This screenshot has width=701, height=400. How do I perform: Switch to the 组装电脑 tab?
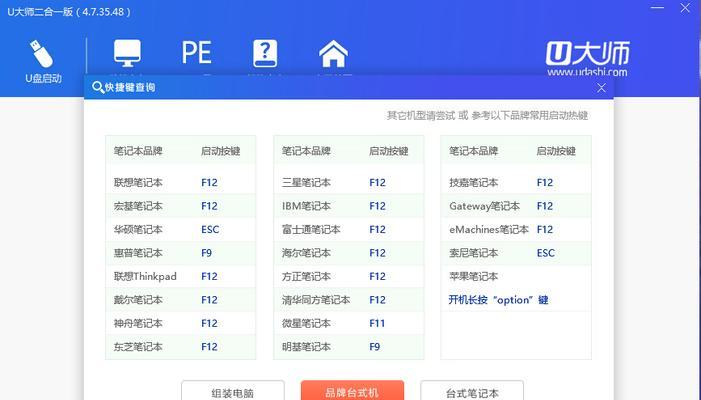(x=233, y=390)
